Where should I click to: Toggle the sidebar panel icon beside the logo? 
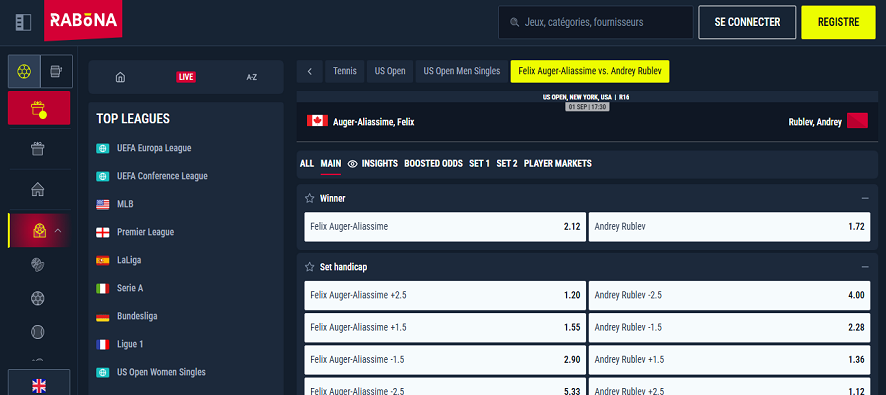click(x=24, y=22)
